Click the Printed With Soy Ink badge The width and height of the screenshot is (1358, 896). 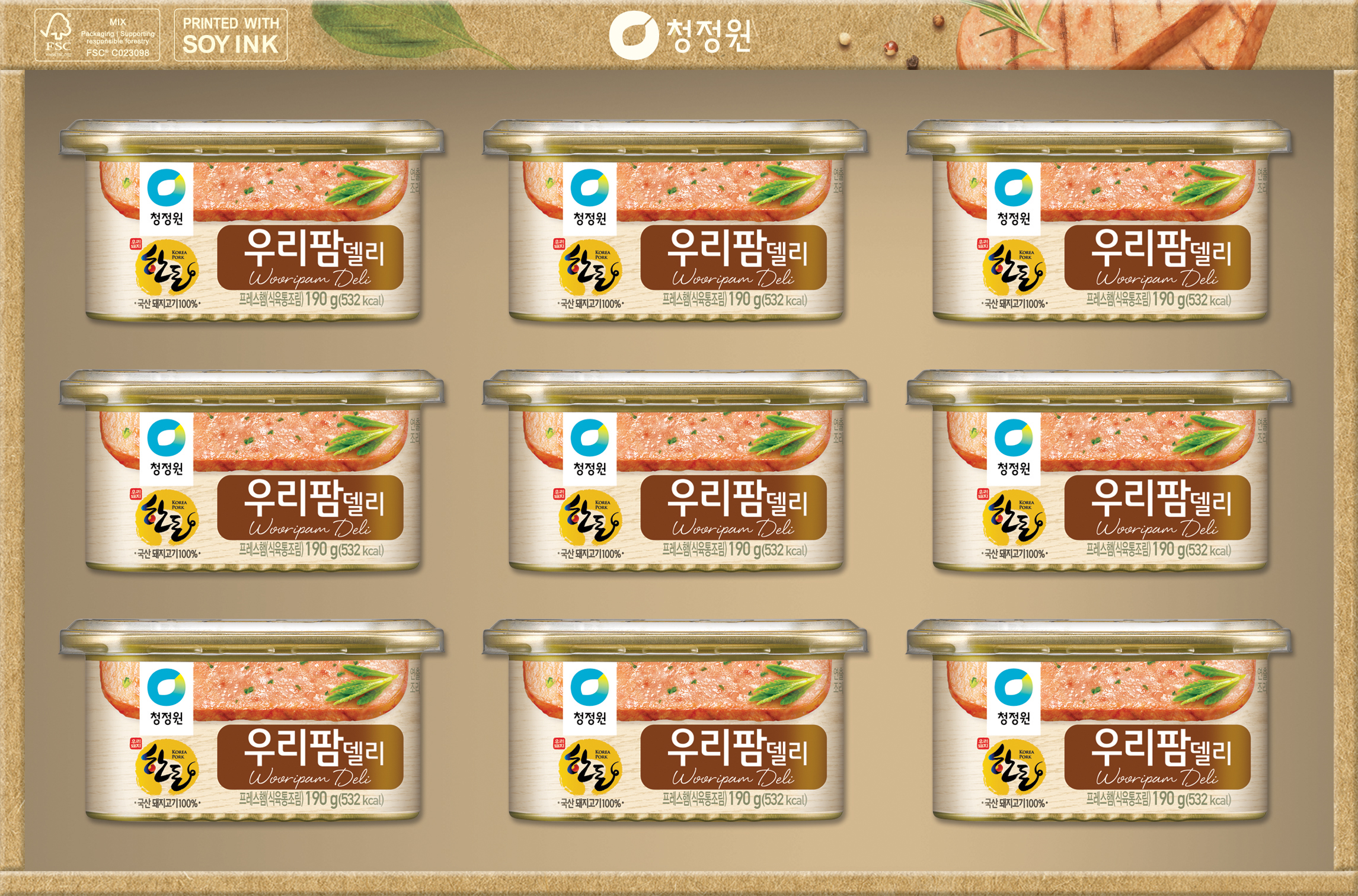pyautogui.click(x=231, y=35)
